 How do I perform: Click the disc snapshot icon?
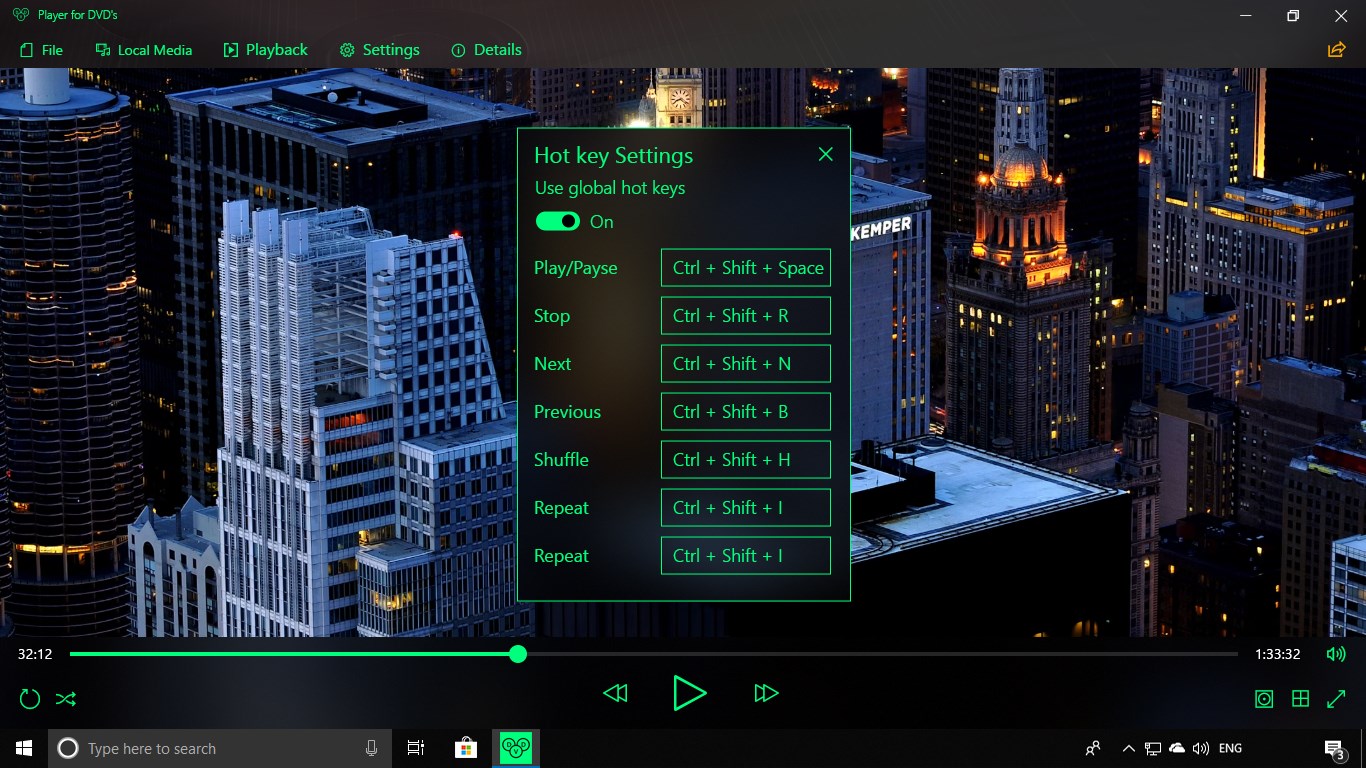coord(1264,698)
